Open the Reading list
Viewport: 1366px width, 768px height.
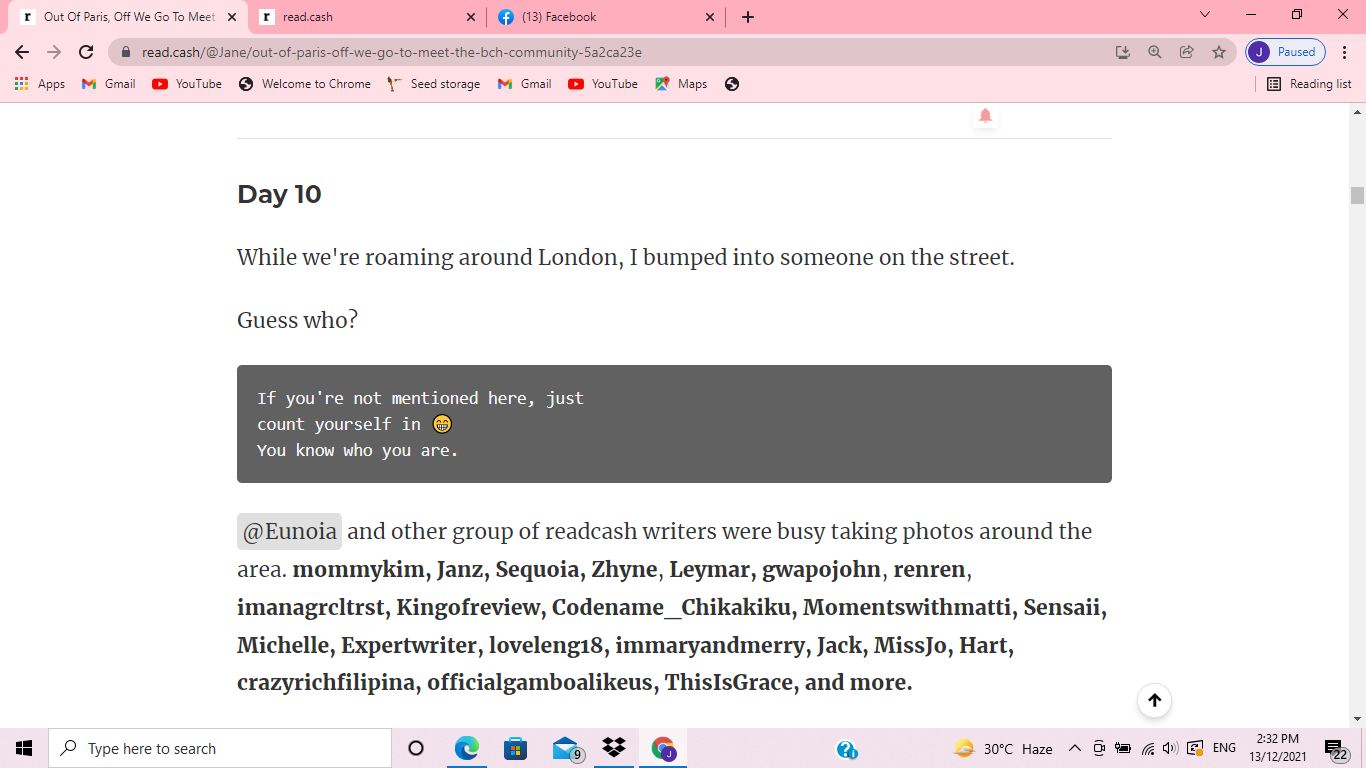pyautogui.click(x=1309, y=84)
